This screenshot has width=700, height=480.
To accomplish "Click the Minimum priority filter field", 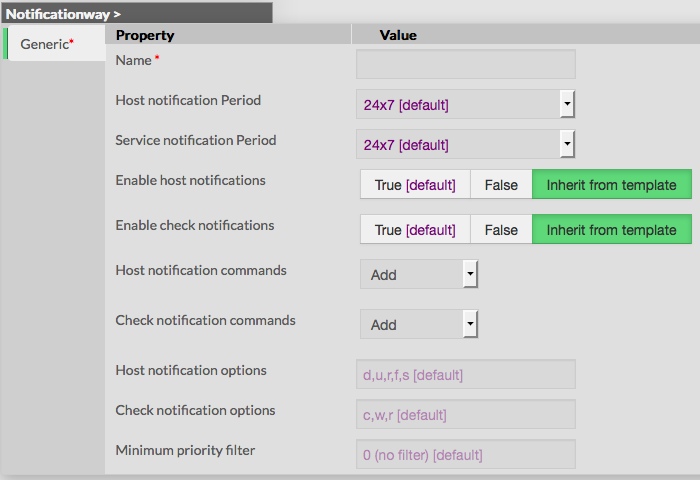I will (465, 454).
